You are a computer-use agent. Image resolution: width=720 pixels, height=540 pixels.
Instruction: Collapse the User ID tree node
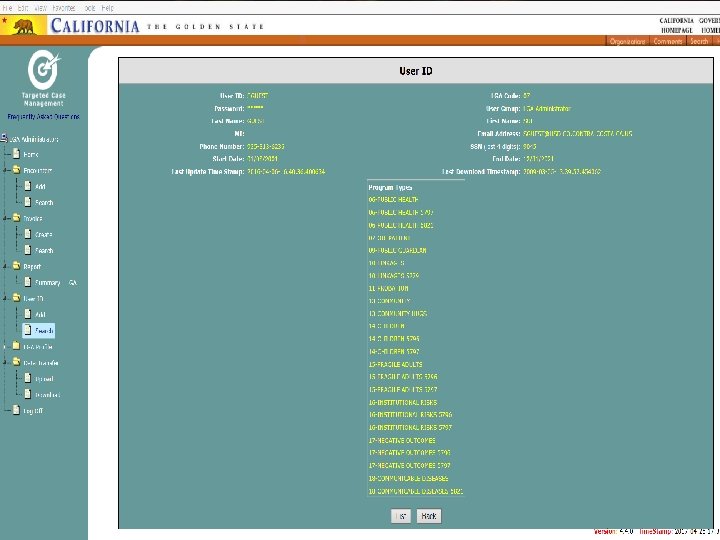click(x=5, y=298)
